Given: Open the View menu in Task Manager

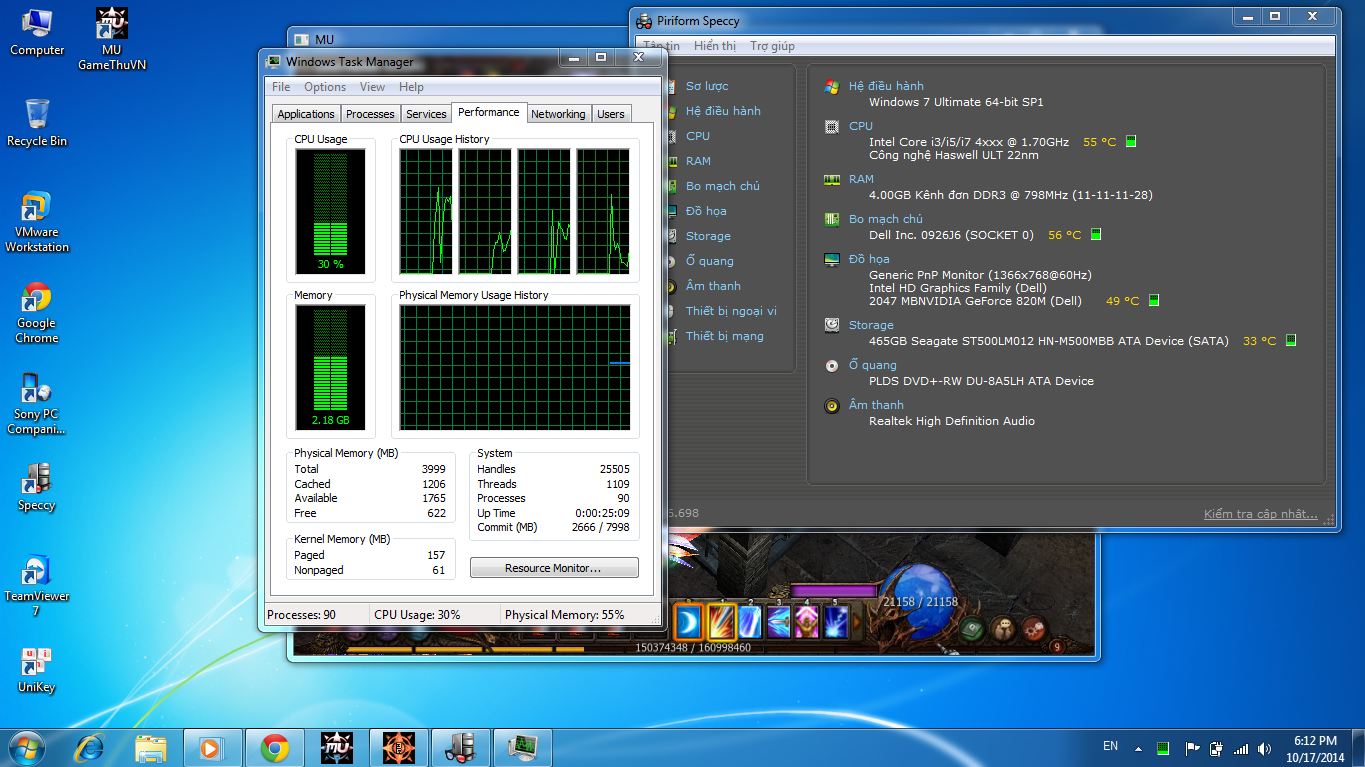Looking at the screenshot, I should pyautogui.click(x=372, y=87).
